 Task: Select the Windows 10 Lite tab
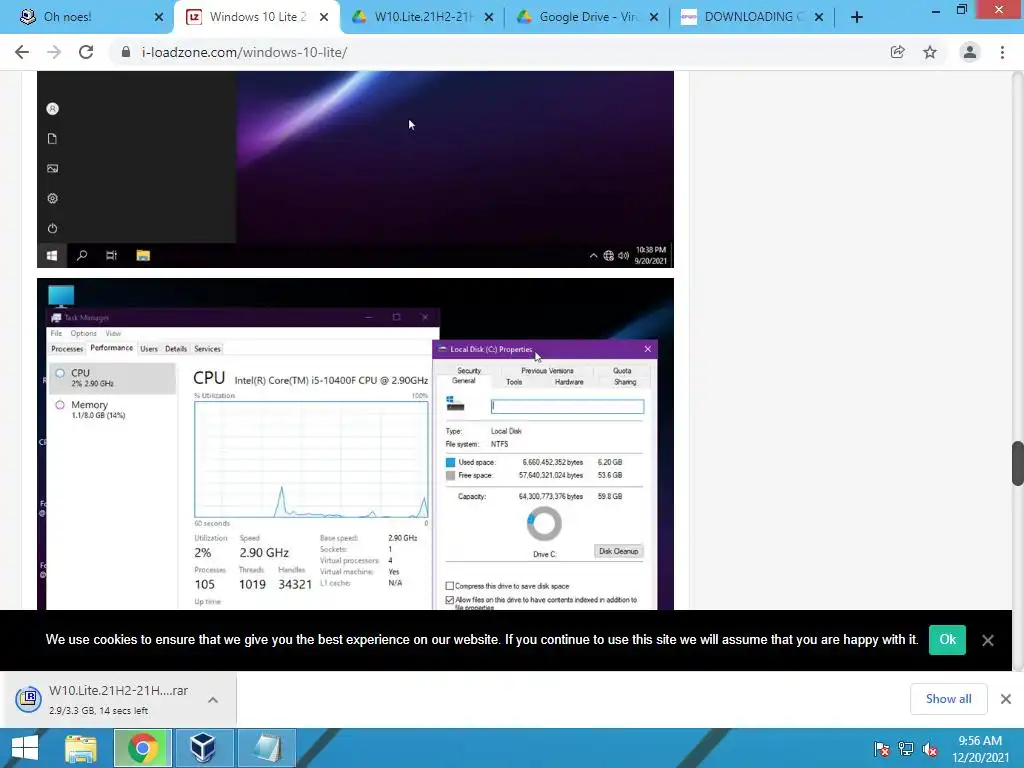click(x=257, y=17)
